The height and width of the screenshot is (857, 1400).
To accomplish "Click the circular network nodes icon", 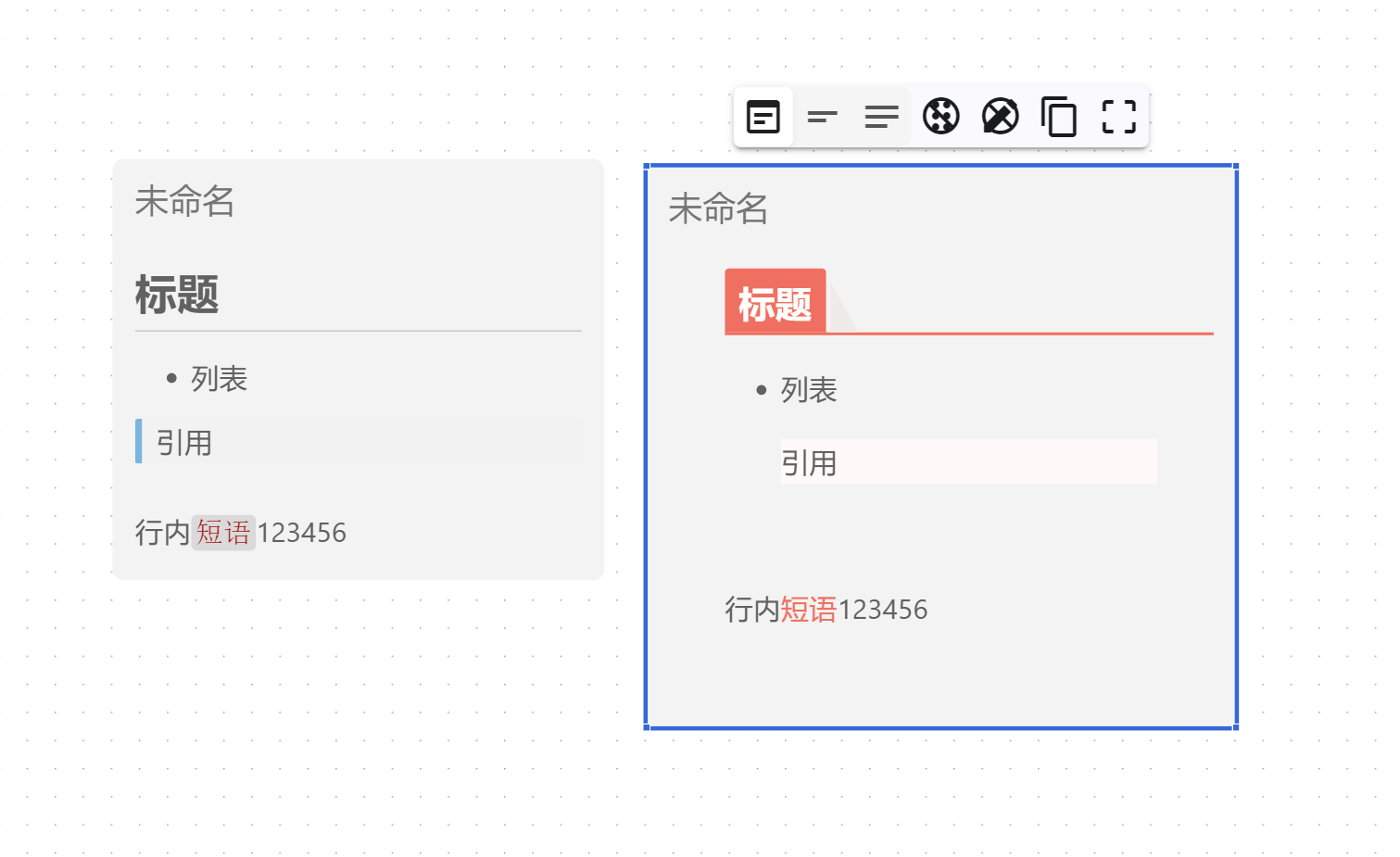I will (940, 117).
